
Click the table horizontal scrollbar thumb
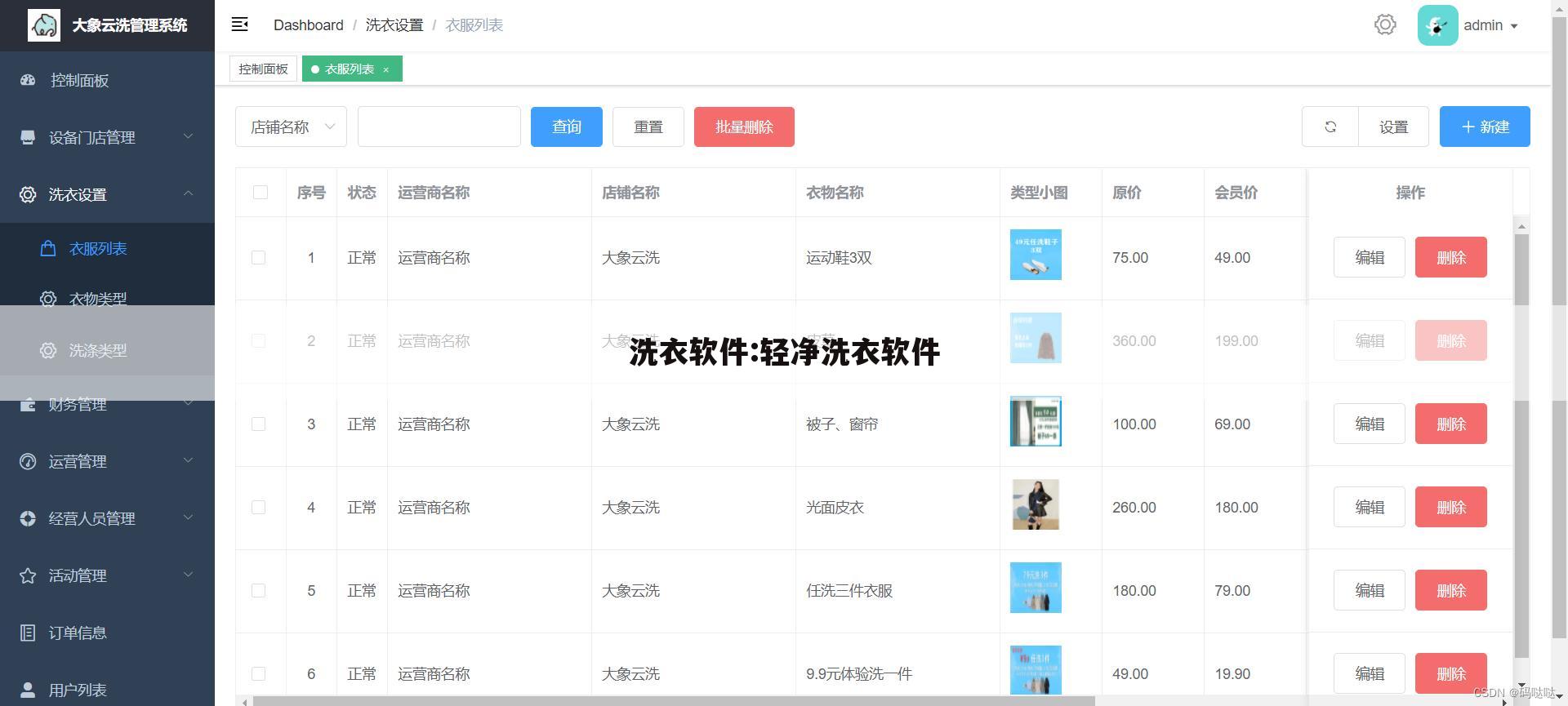point(674,701)
